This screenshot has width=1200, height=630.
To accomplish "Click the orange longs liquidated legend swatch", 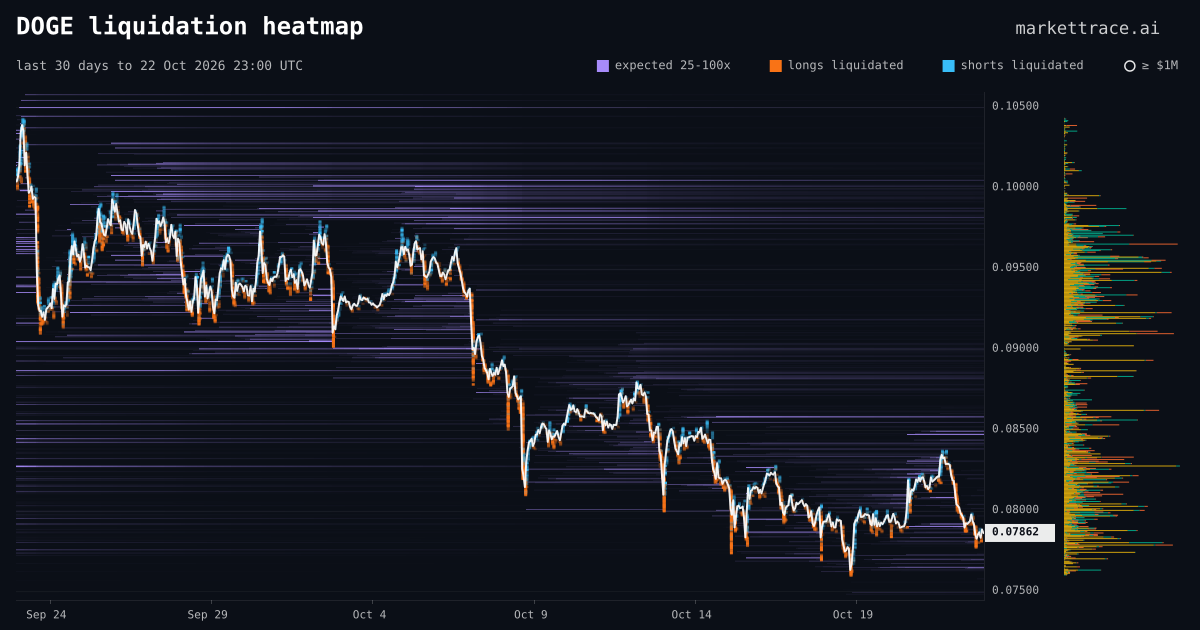I will pos(776,66).
